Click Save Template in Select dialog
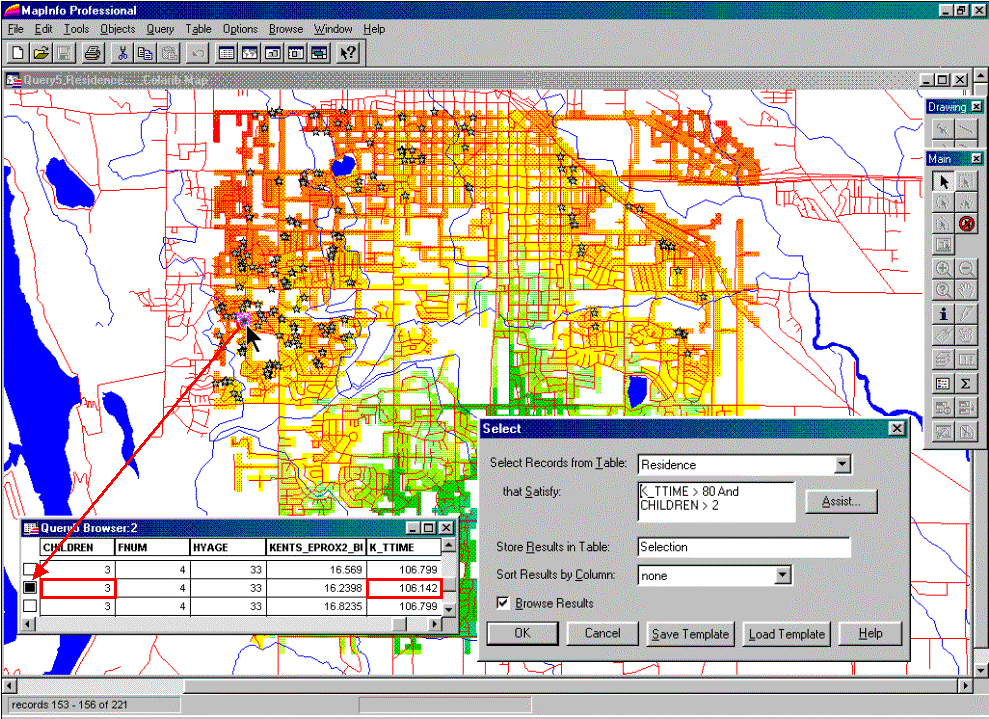 [690, 634]
